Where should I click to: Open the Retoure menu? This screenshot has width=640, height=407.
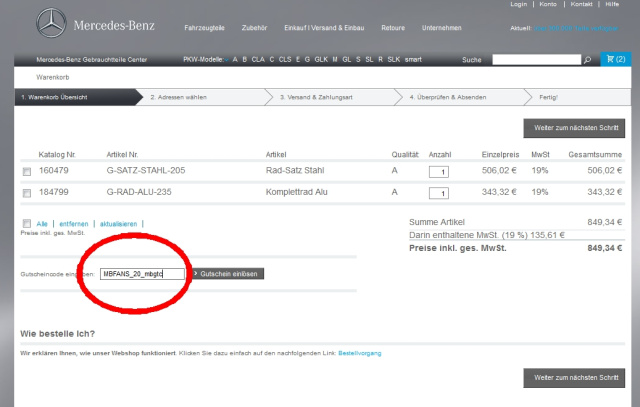click(393, 28)
